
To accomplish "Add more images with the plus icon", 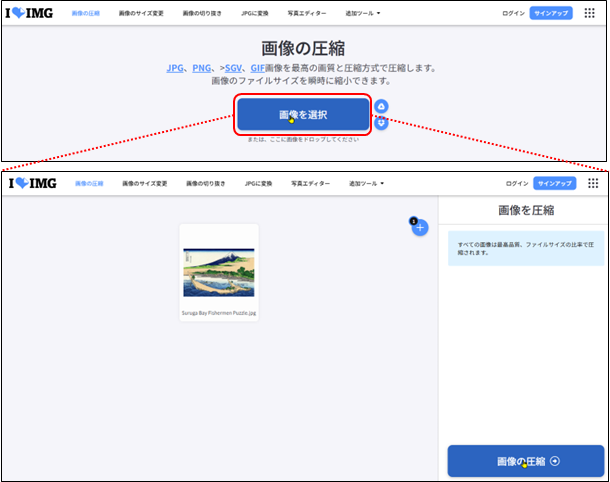I will (x=420, y=227).
